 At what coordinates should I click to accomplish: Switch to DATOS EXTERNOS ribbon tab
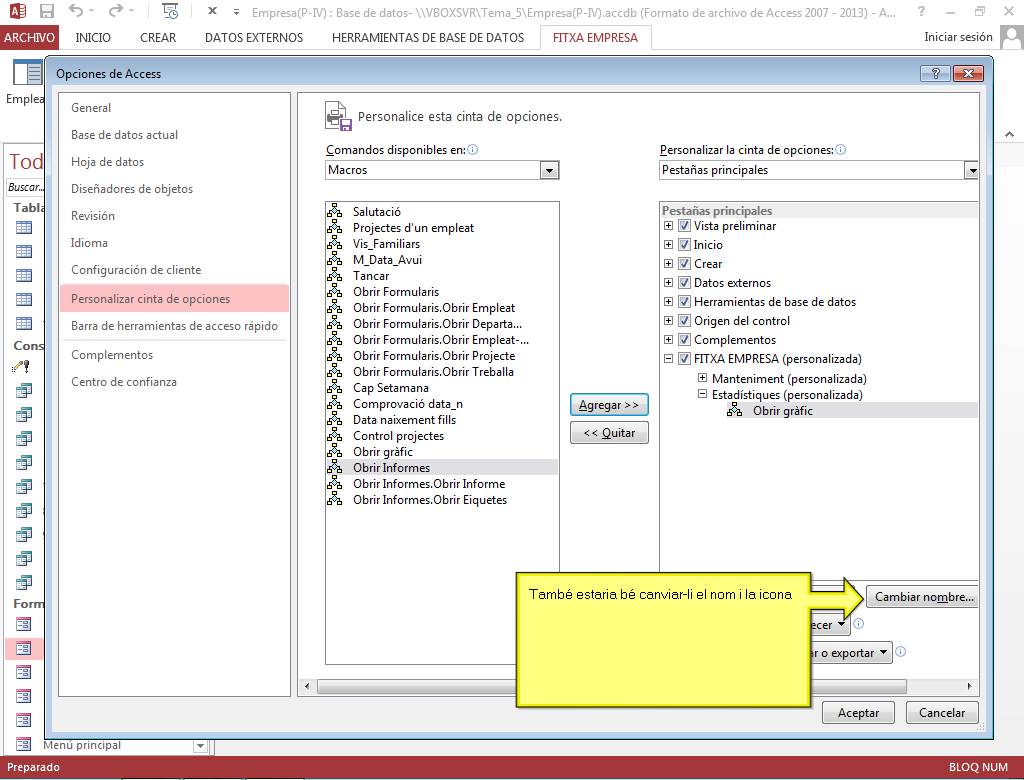tap(254, 37)
